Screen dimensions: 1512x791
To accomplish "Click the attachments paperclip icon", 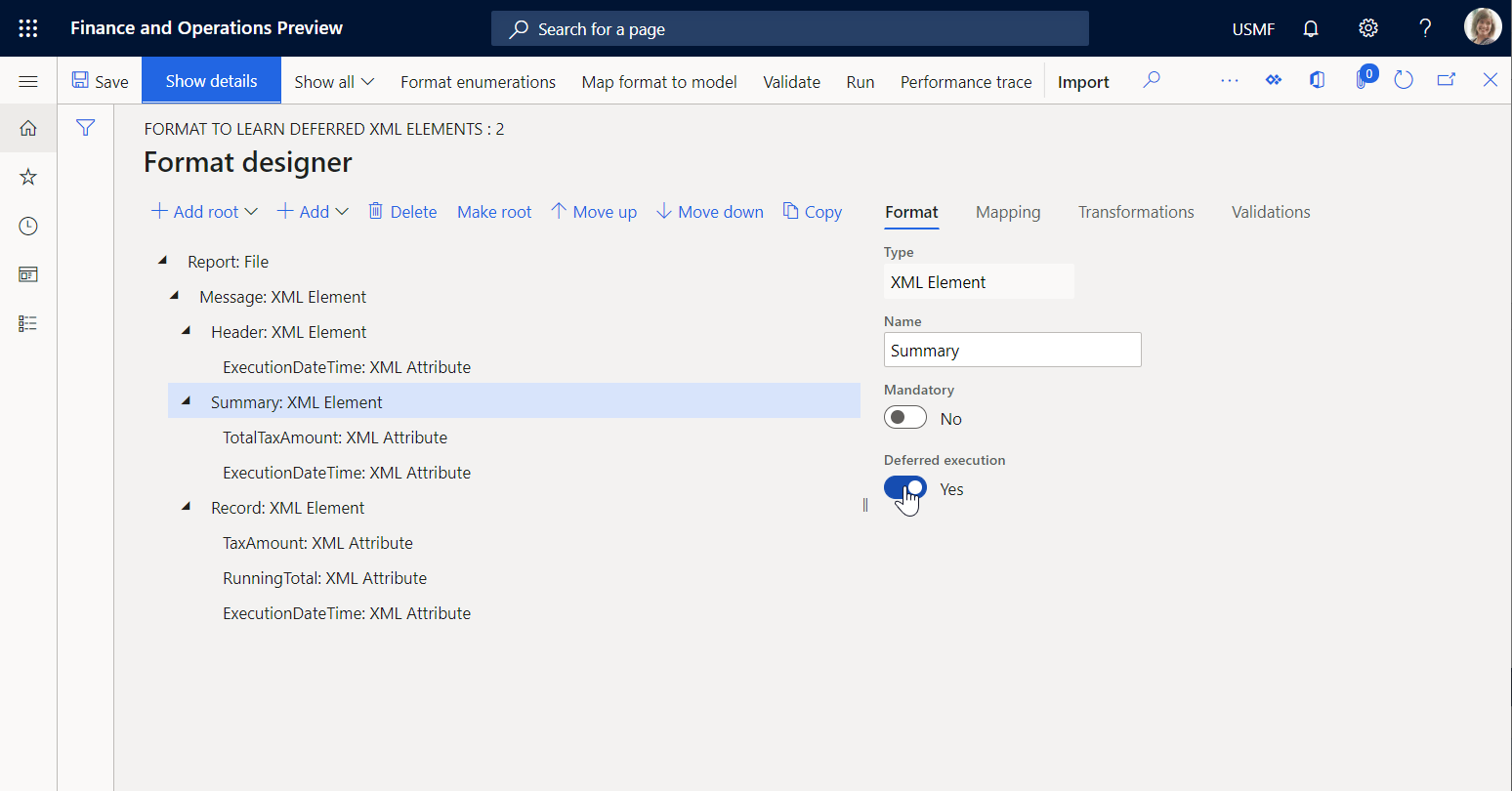I will [1363, 80].
